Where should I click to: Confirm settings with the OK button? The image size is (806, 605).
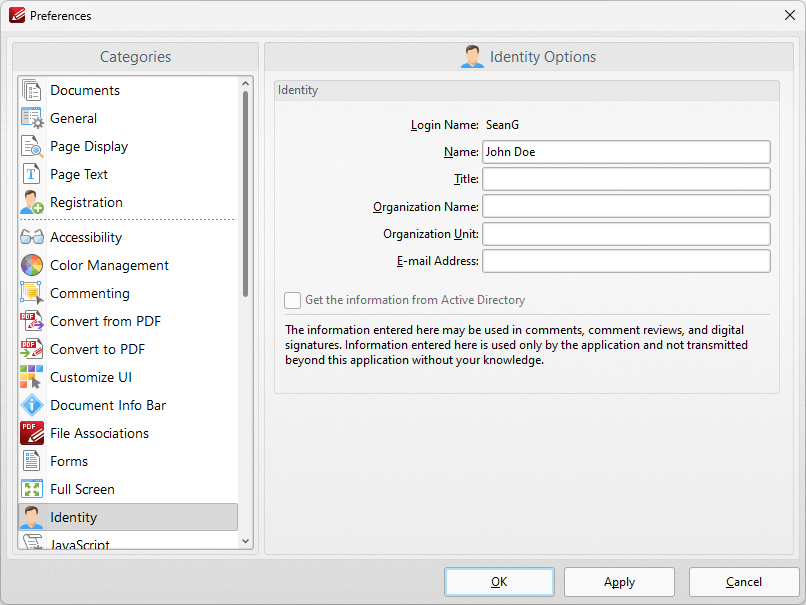tap(499, 582)
